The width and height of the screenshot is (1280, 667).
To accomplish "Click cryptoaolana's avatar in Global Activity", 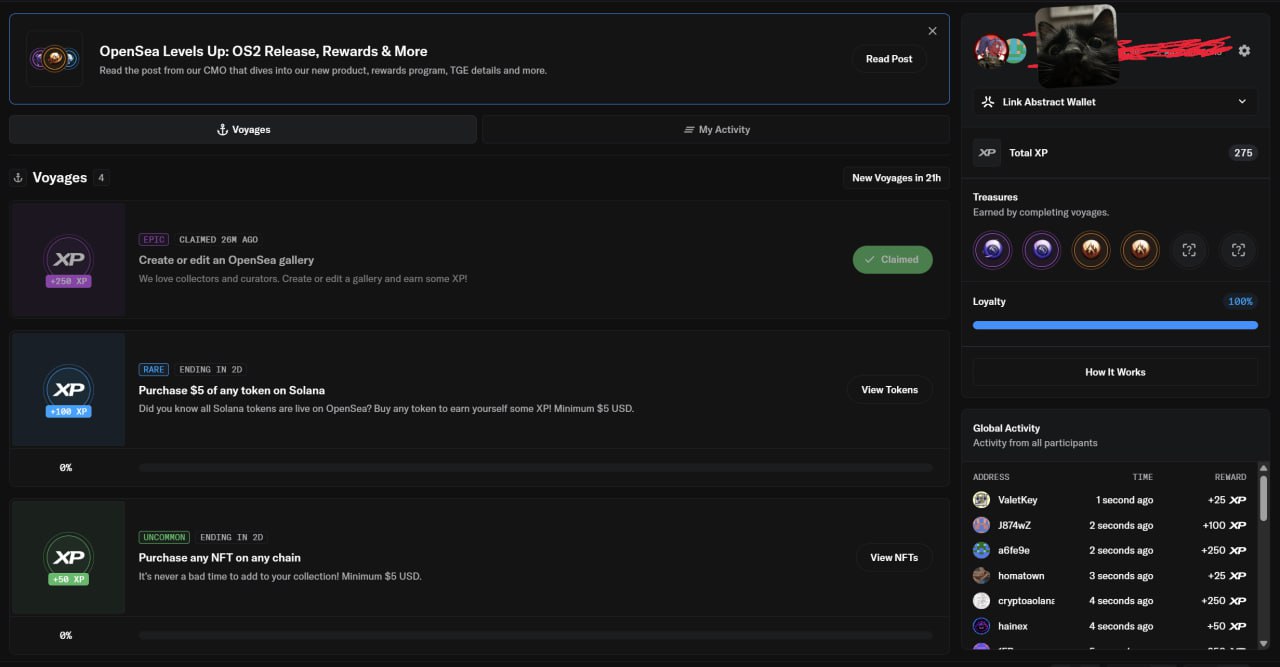I will pos(981,601).
